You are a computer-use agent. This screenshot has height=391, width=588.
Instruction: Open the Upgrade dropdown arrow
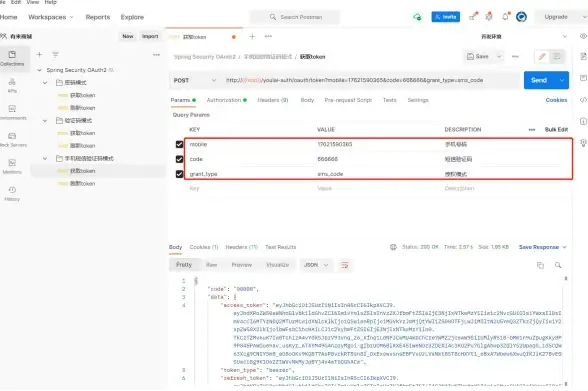(584, 17)
